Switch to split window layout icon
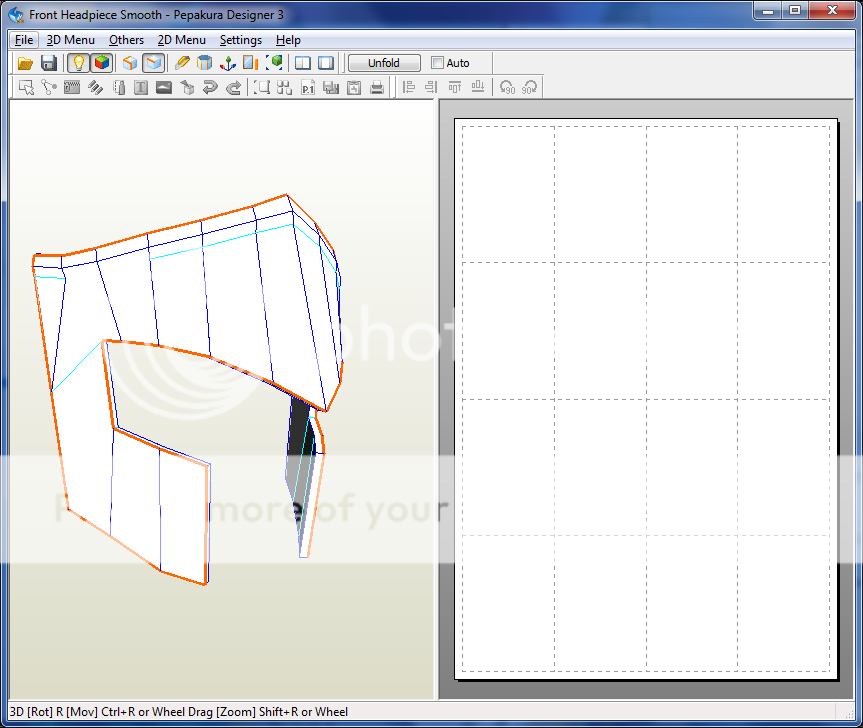Screen dimensions: 863x728 point(303,63)
